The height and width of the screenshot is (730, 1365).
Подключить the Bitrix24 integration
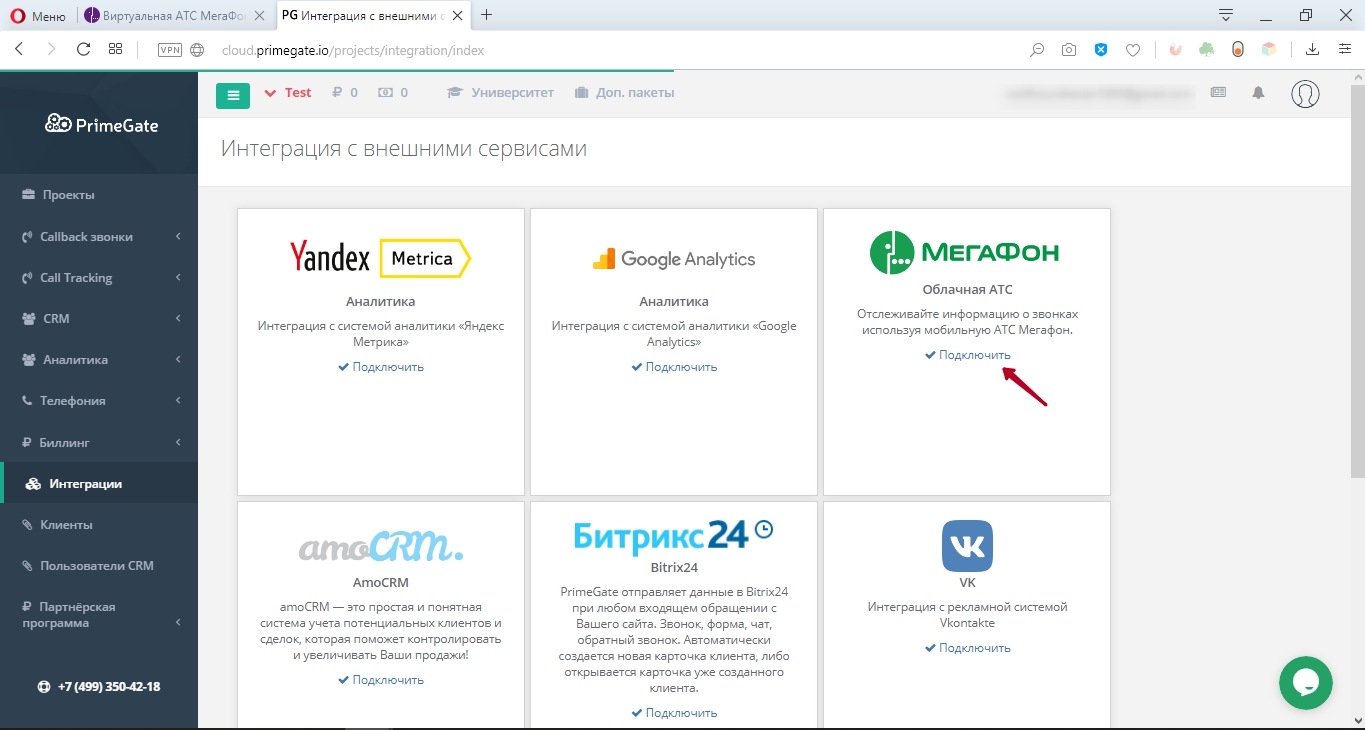[x=673, y=712]
